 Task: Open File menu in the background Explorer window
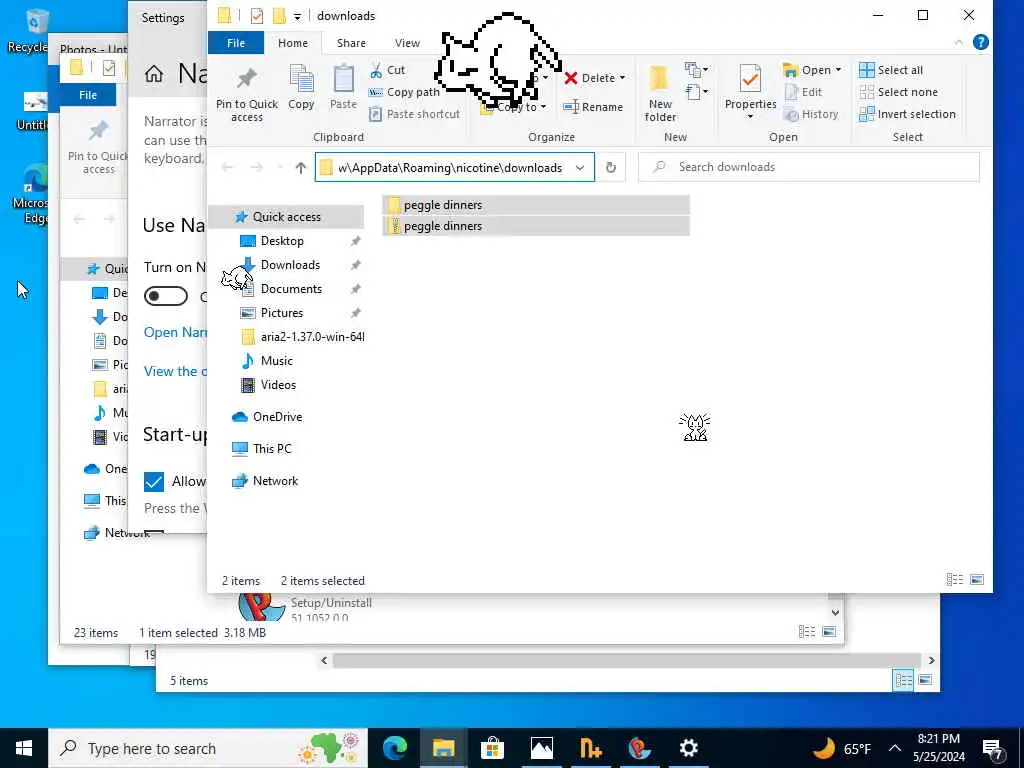(x=88, y=95)
